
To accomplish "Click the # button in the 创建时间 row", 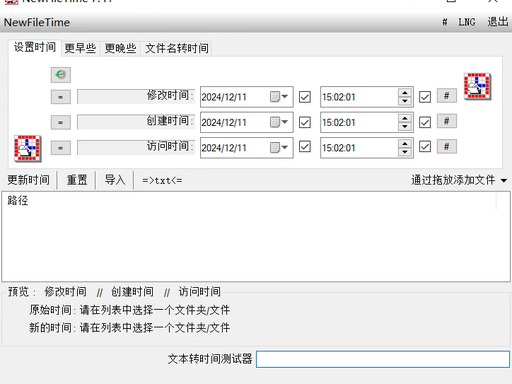I will click(x=447, y=121).
